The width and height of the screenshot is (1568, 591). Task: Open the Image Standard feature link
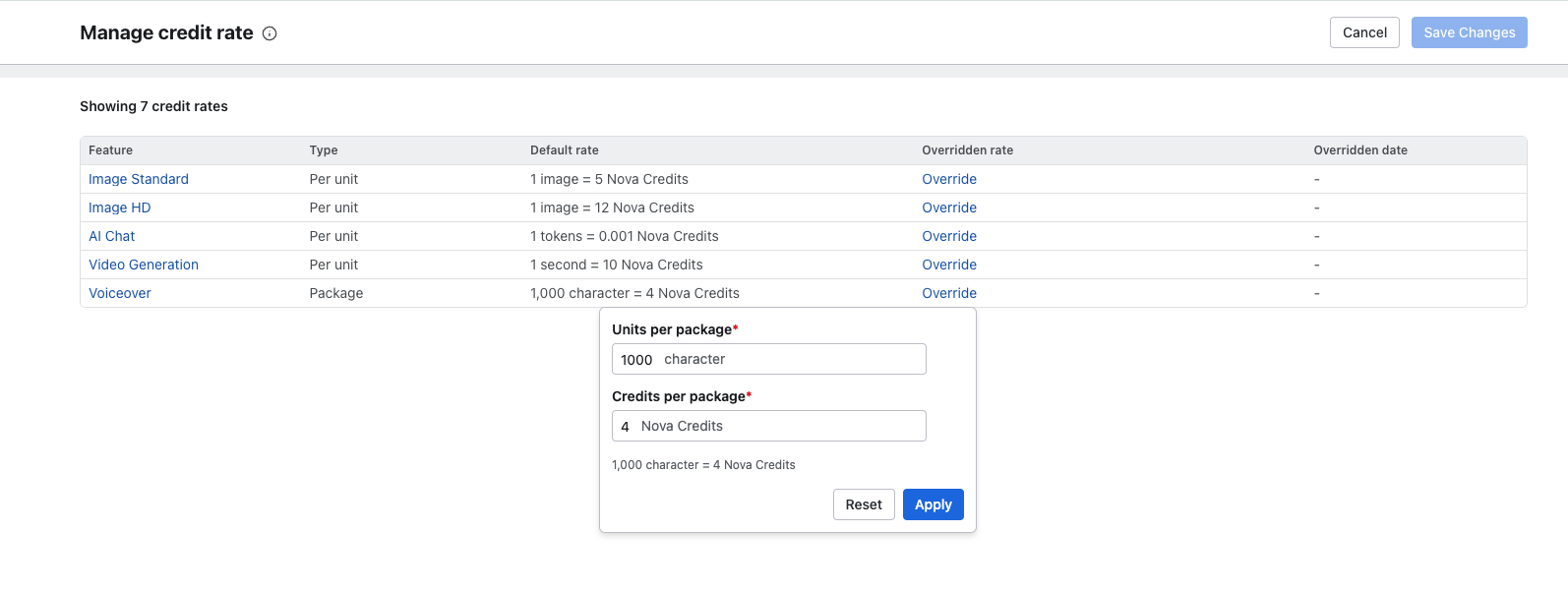pos(139,179)
